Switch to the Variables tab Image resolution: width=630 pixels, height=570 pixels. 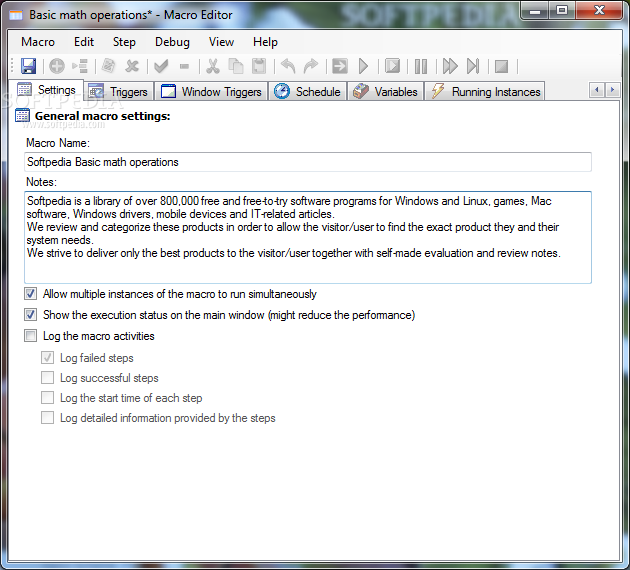tap(385, 92)
